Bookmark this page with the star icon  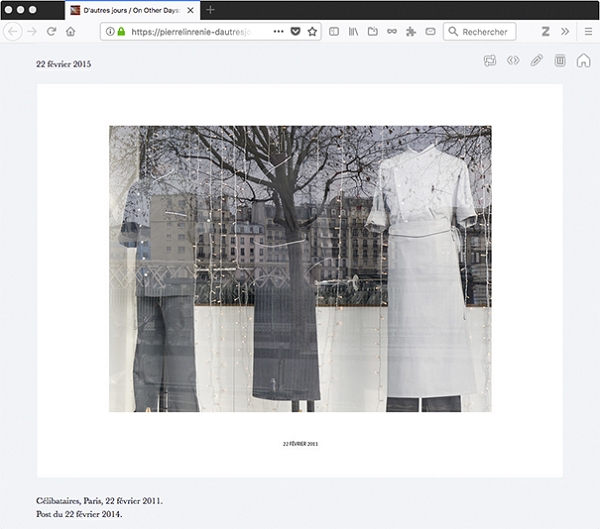(x=313, y=32)
